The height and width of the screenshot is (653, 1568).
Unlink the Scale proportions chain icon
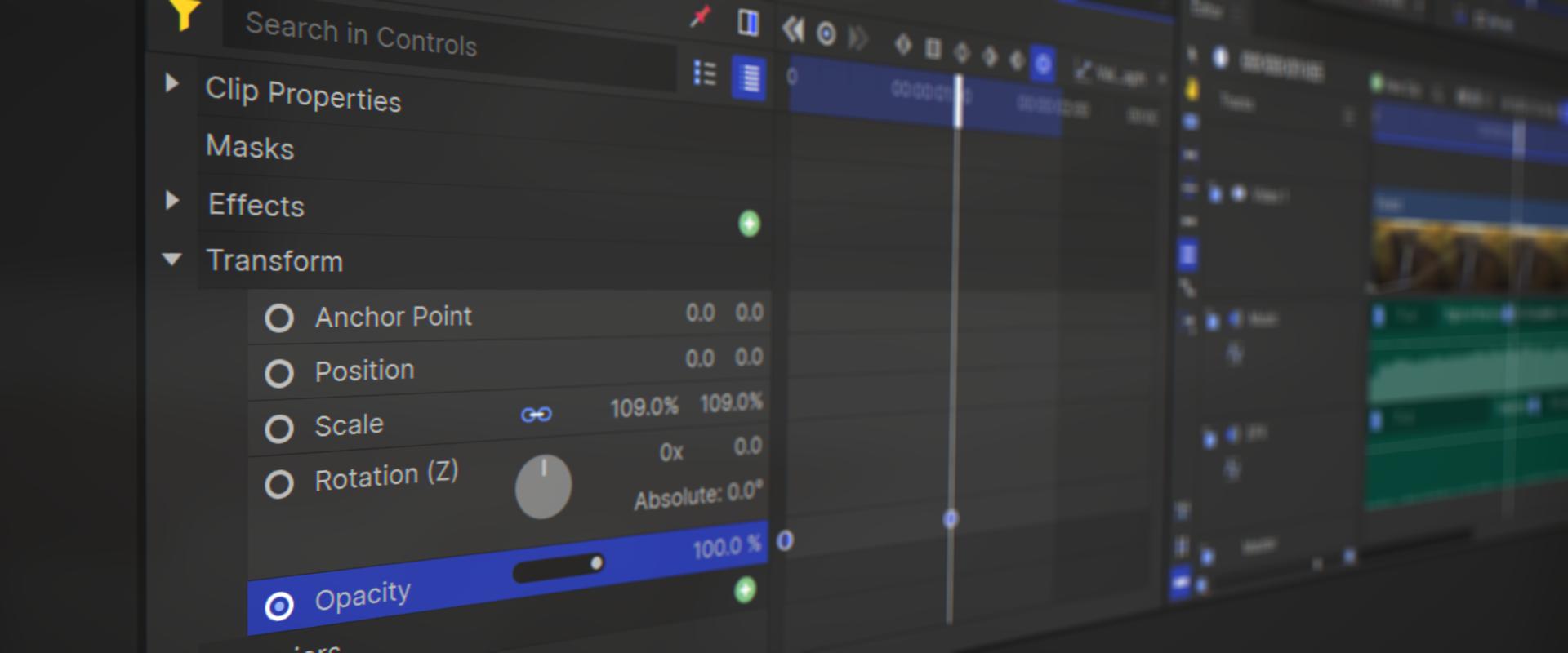537,415
